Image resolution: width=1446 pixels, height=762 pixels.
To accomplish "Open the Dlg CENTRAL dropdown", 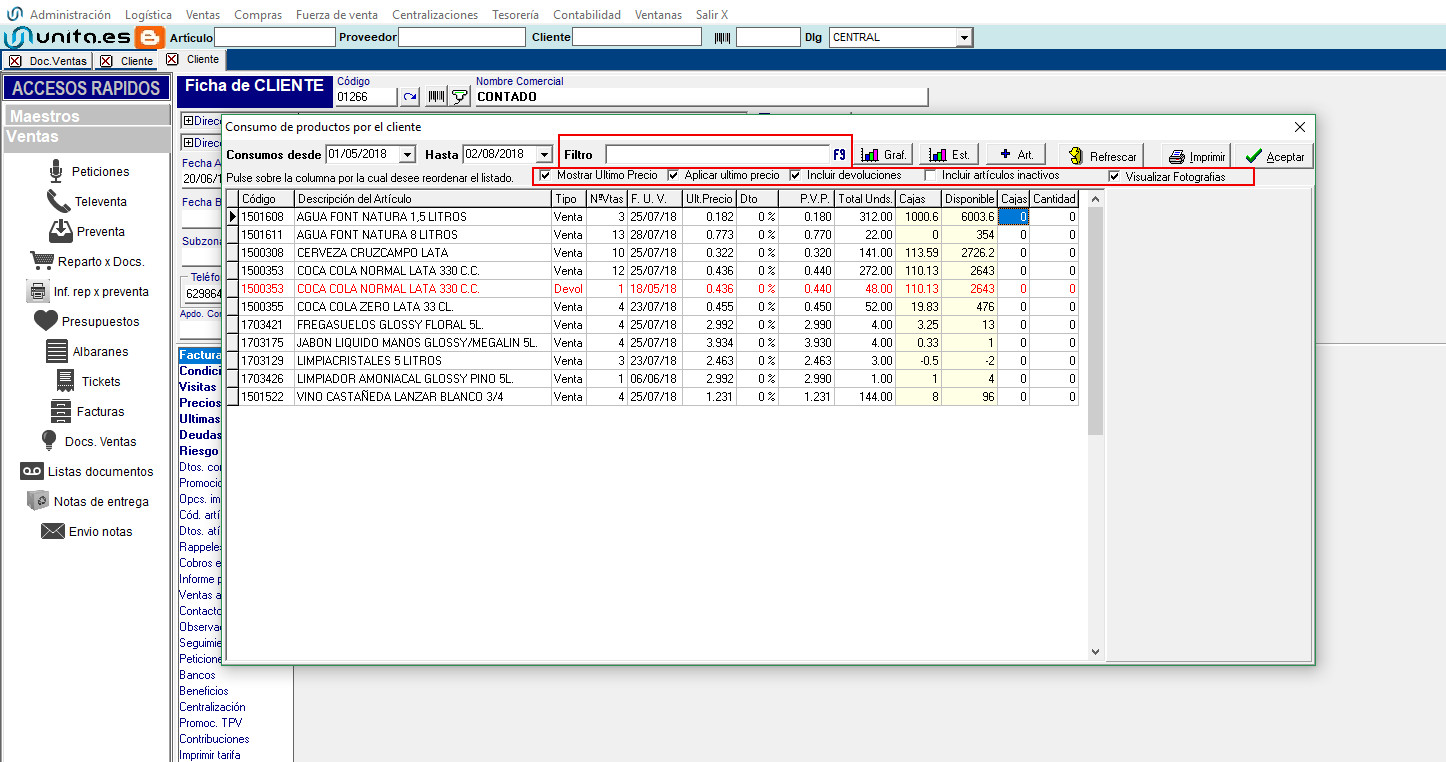I will (964, 38).
